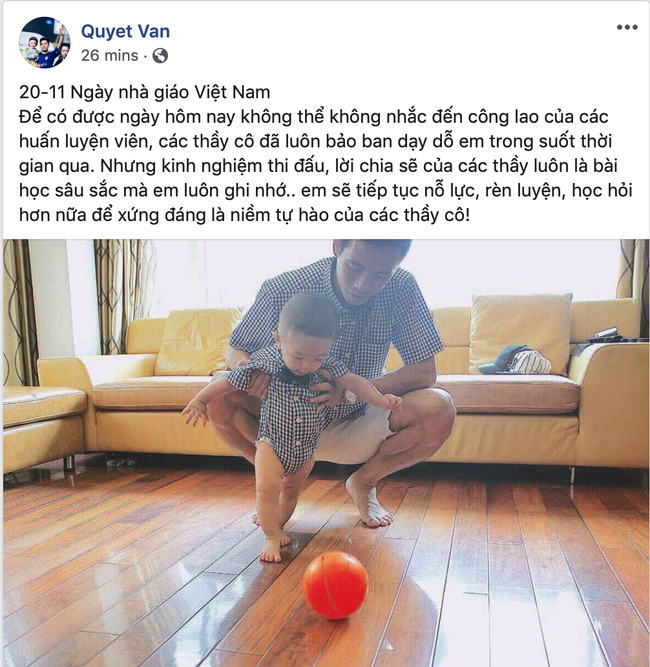Viewport: 650px width, 667px height.
Task: Click the man's bare foot in the photo
Action: (368, 502)
